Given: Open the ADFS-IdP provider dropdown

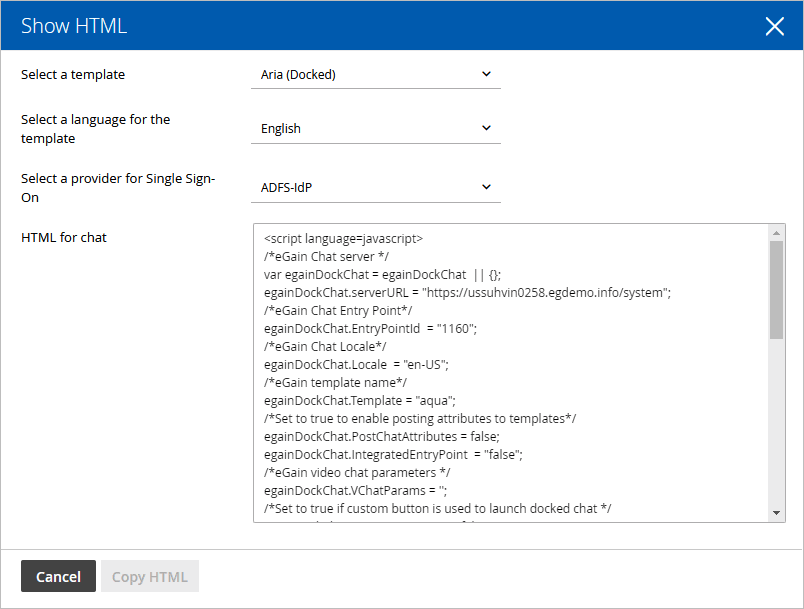Looking at the screenshot, I should (376, 188).
